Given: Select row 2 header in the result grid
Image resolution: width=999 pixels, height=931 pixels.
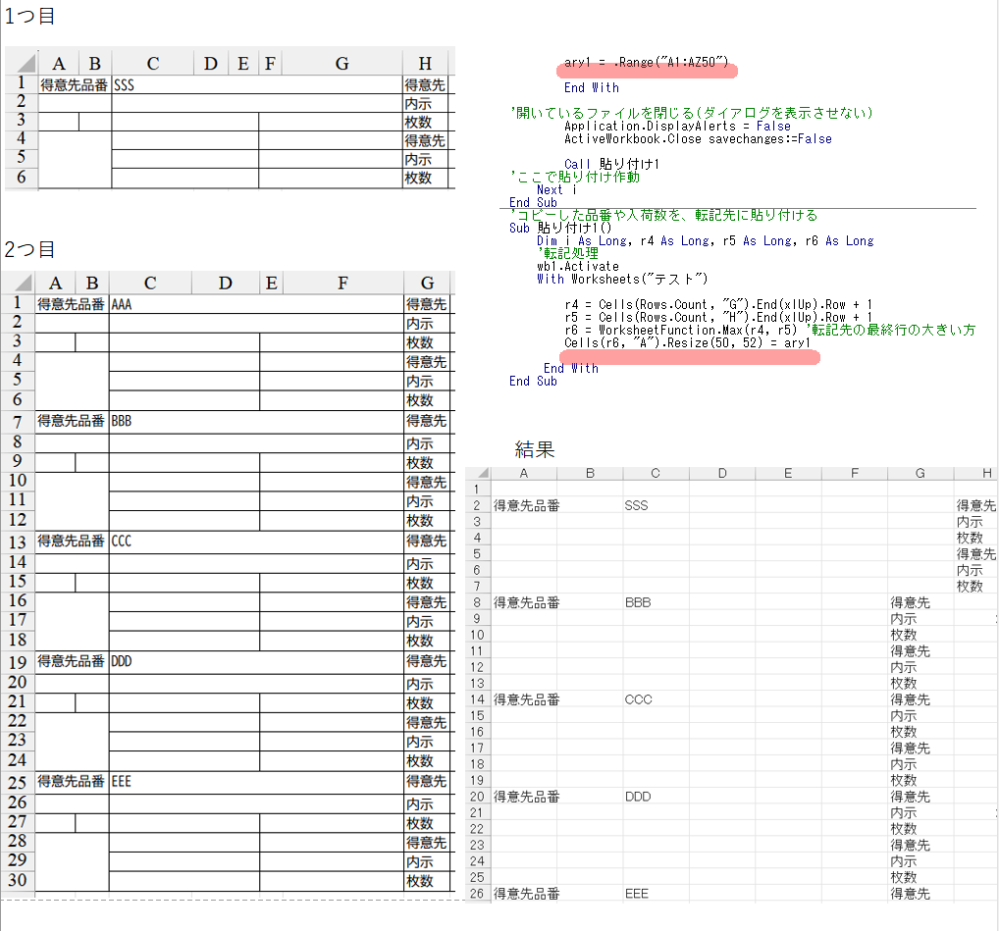Looking at the screenshot, I should [477, 505].
